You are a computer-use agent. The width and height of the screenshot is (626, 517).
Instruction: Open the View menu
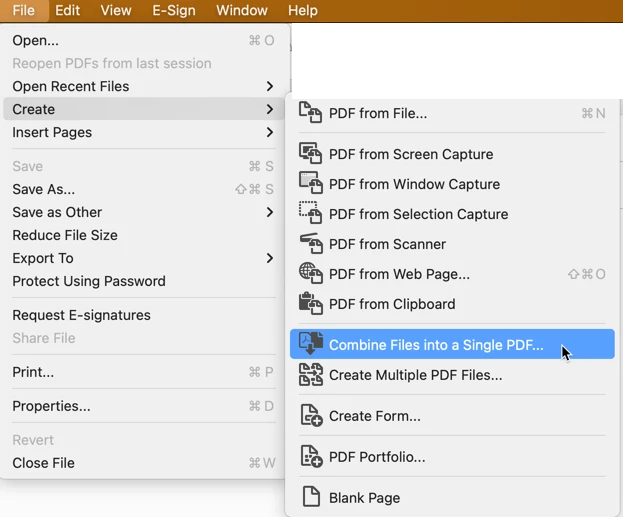click(116, 10)
